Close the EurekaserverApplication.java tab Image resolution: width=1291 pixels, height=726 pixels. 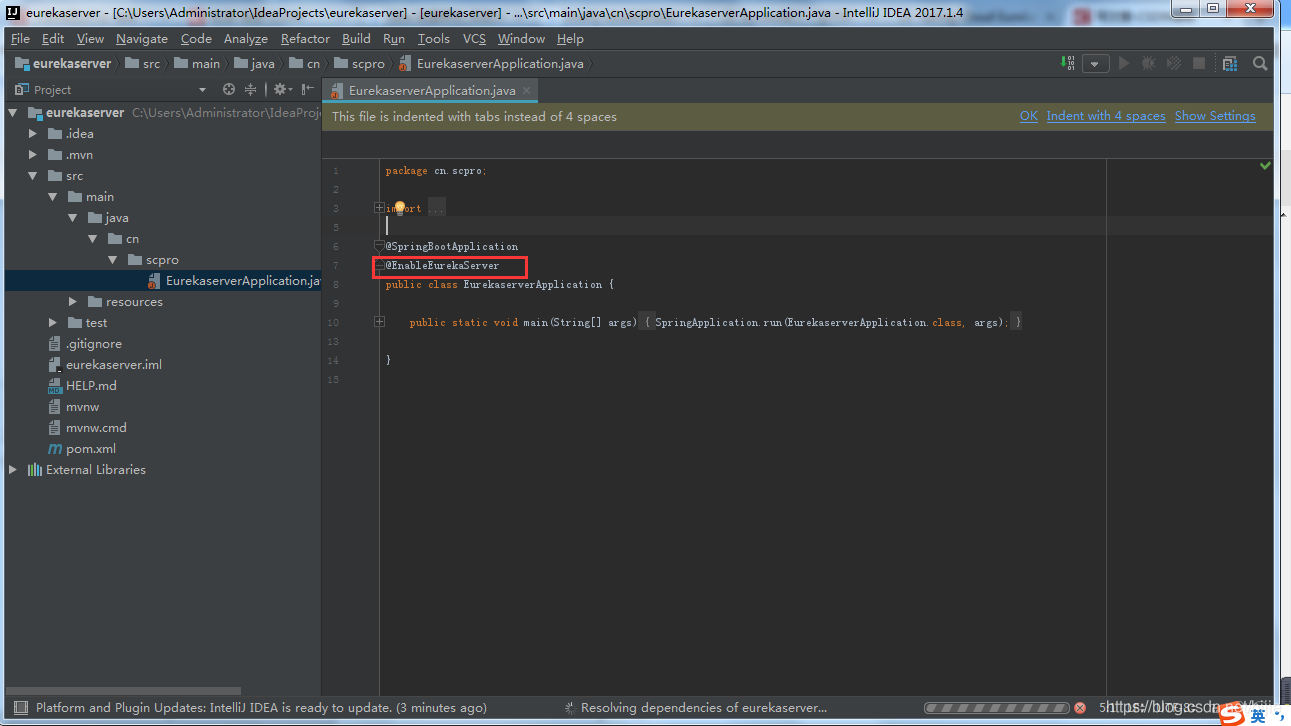(x=528, y=91)
